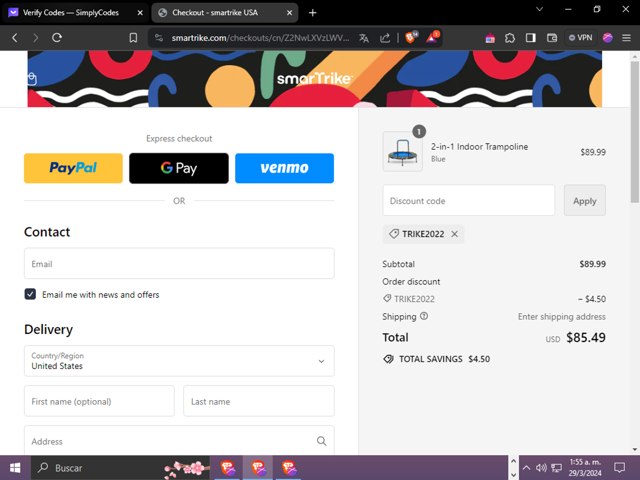This screenshot has width=640, height=480.
Task: Apply the discount code
Action: (x=584, y=200)
